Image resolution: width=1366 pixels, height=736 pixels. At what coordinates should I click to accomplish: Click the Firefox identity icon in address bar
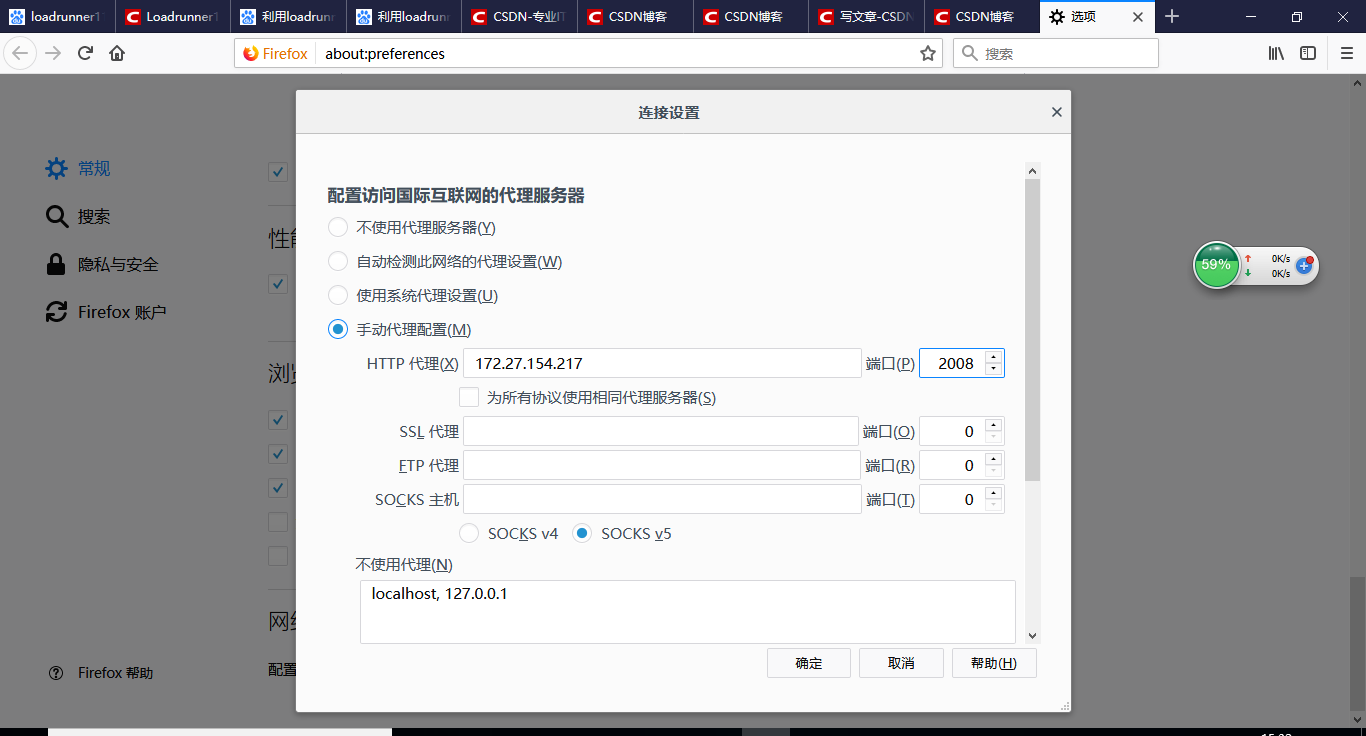pyautogui.click(x=275, y=54)
